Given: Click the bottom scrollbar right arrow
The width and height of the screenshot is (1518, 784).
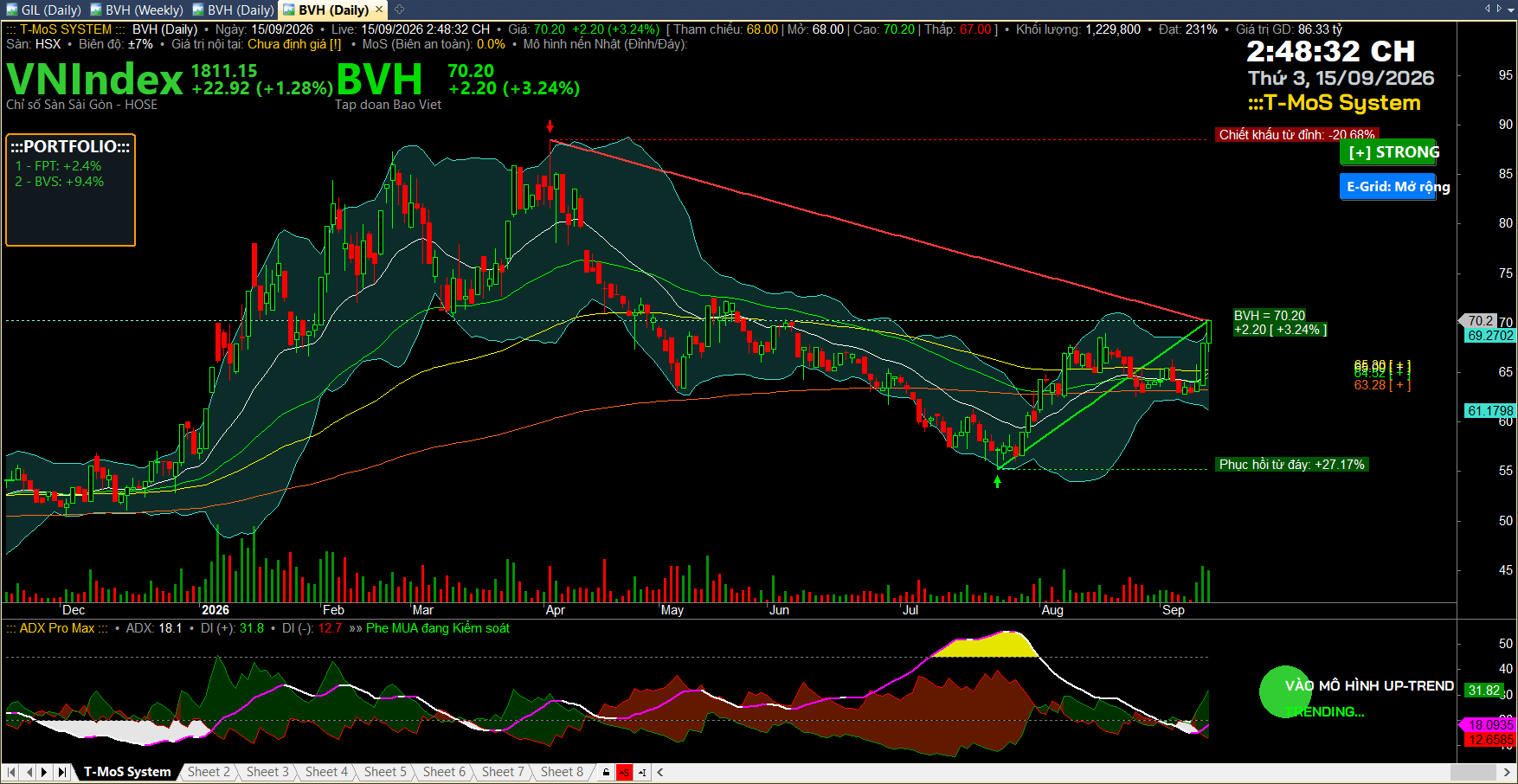Looking at the screenshot, I should click(1507, 772).
